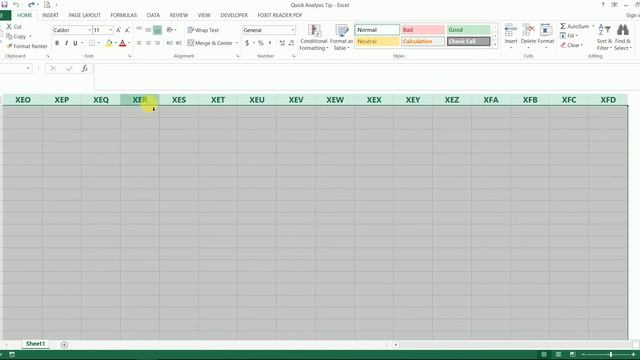640x360 pixels.
Task: Click the Merge & Center button
Action: (x=210, y=43)
